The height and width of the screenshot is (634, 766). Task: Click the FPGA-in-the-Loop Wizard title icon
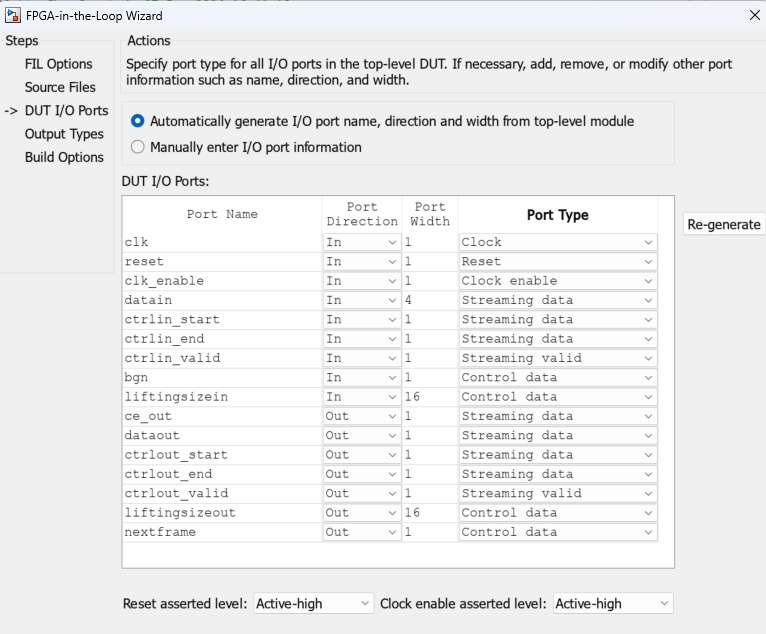coord(14,15)
